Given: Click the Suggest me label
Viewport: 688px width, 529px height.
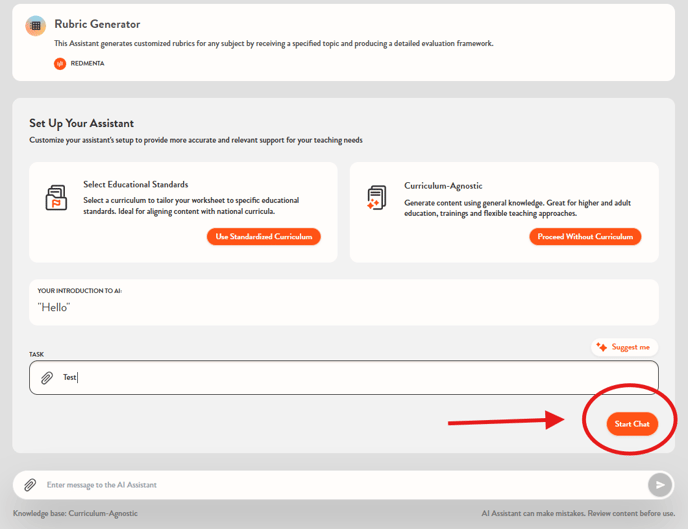Looking at the screenshot, I should pyautogui.click(x=630, y=347).
